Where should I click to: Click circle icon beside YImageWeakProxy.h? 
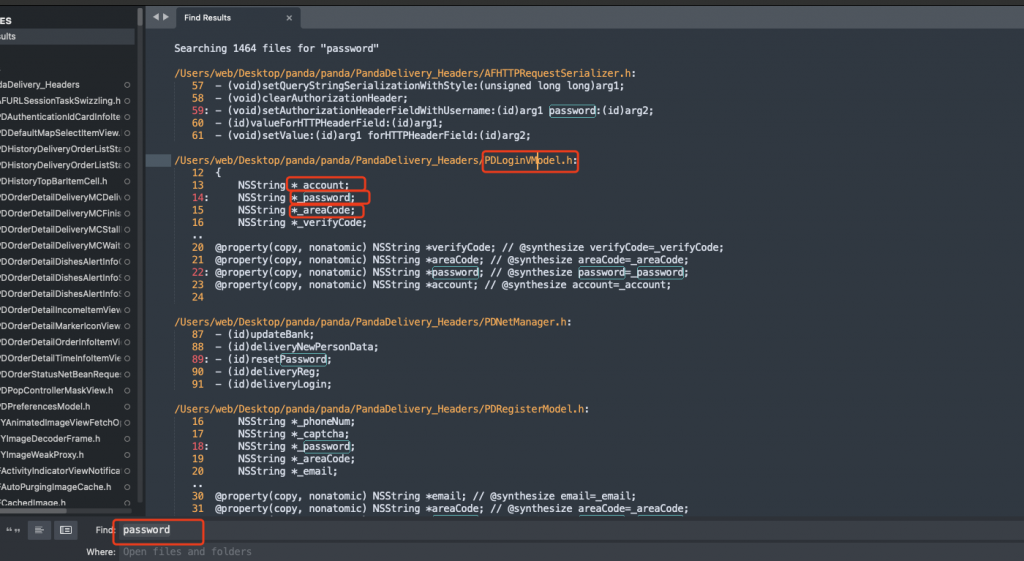click(x=129, y=454)
